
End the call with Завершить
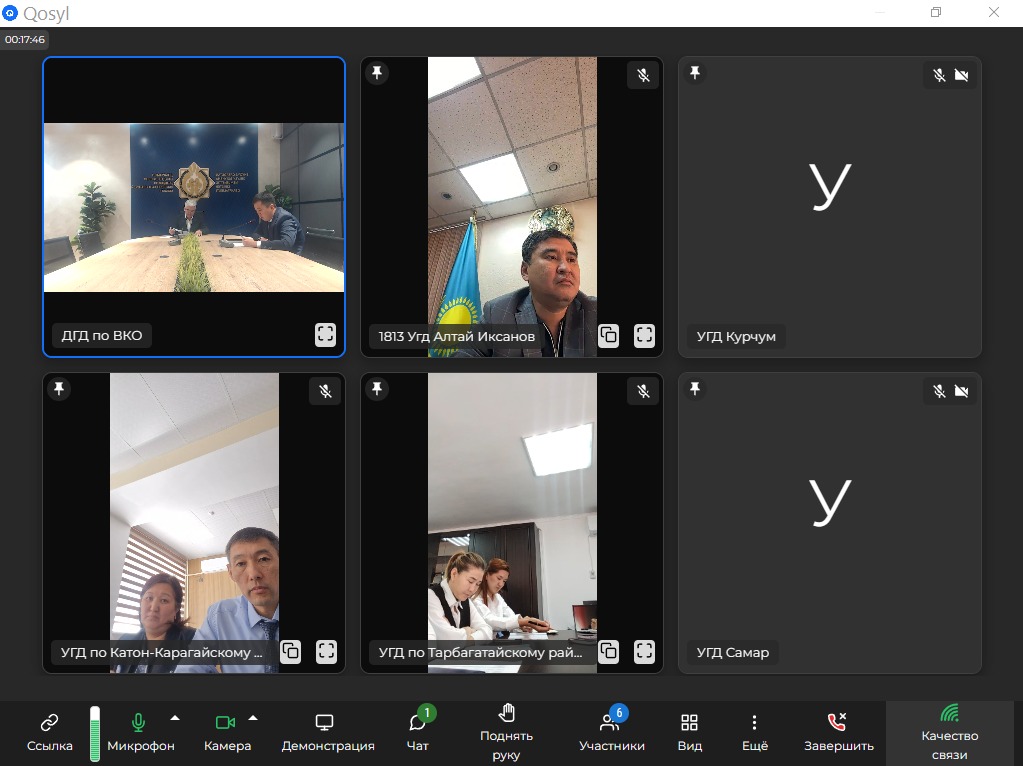pos(838,732)
